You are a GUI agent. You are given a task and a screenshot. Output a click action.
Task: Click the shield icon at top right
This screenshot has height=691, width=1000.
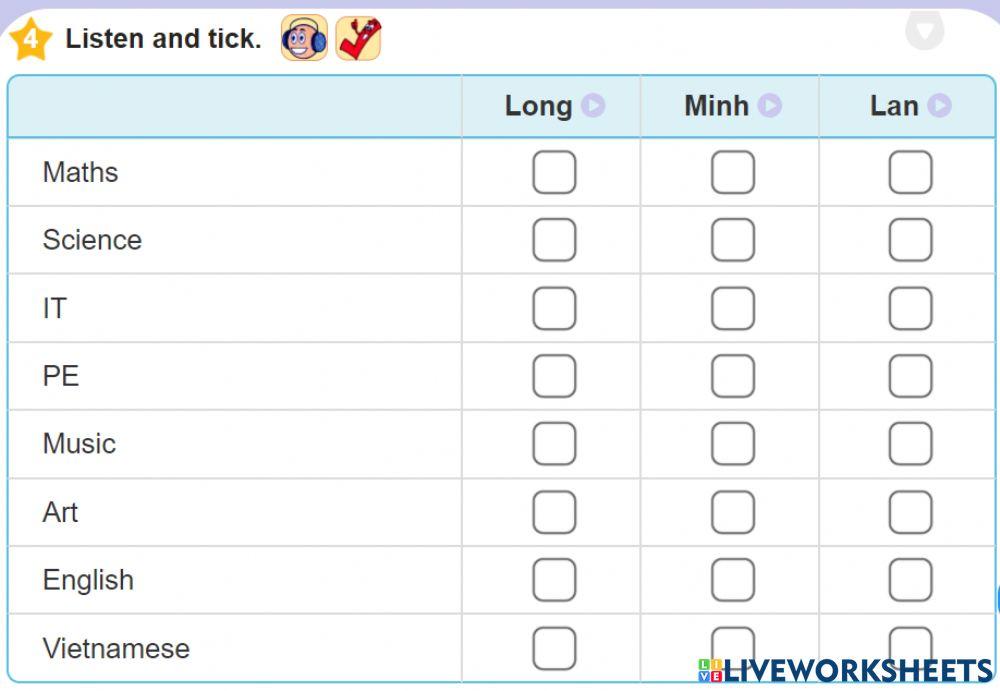[924, 30]
